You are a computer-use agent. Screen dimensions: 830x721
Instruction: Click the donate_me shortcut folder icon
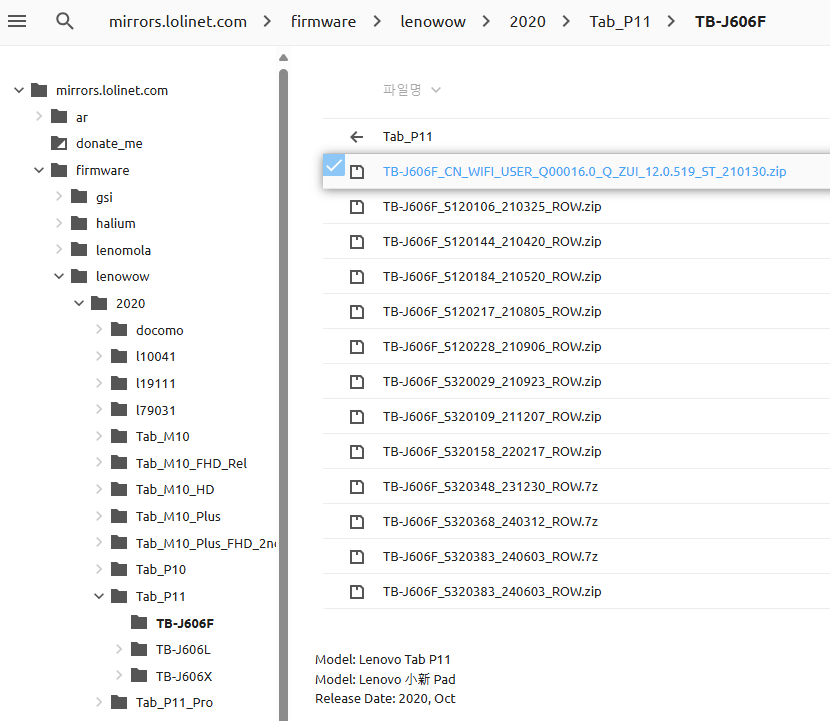tap(59, 143)
